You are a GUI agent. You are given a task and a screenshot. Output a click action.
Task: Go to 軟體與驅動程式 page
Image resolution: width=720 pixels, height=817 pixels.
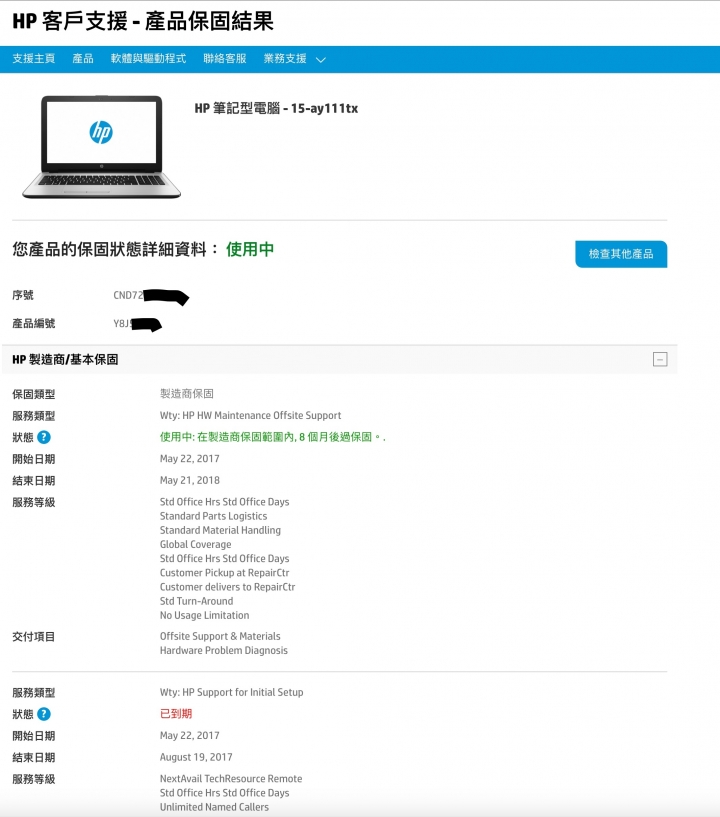pos(148,59)
